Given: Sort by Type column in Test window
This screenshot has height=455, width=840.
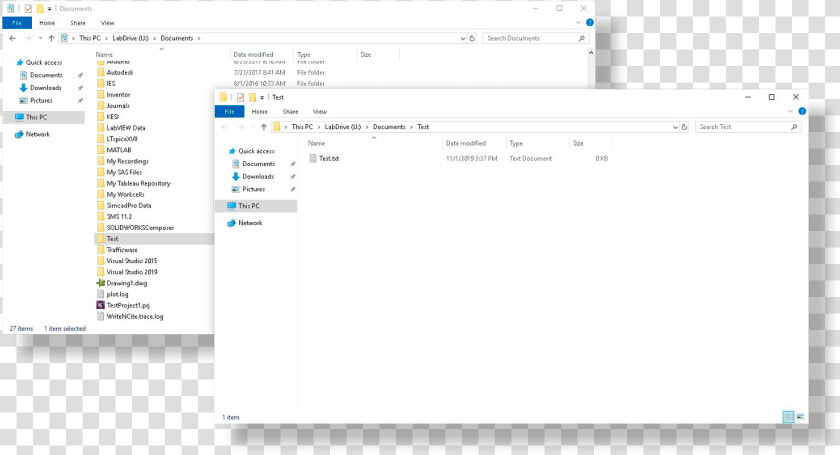Looking at the screenshot, I should point(516,144).
